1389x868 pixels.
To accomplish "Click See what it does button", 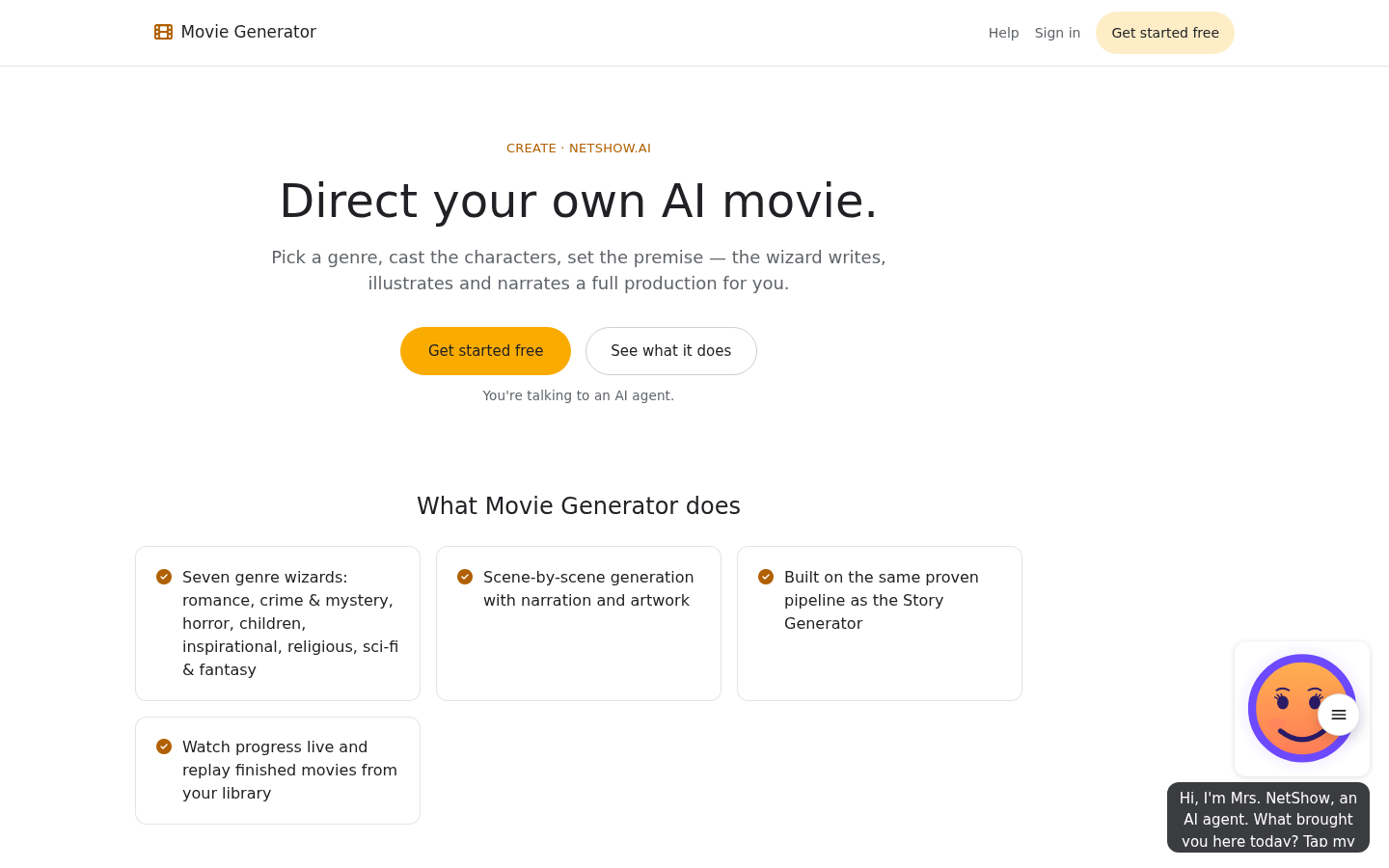I will [671, 351].
